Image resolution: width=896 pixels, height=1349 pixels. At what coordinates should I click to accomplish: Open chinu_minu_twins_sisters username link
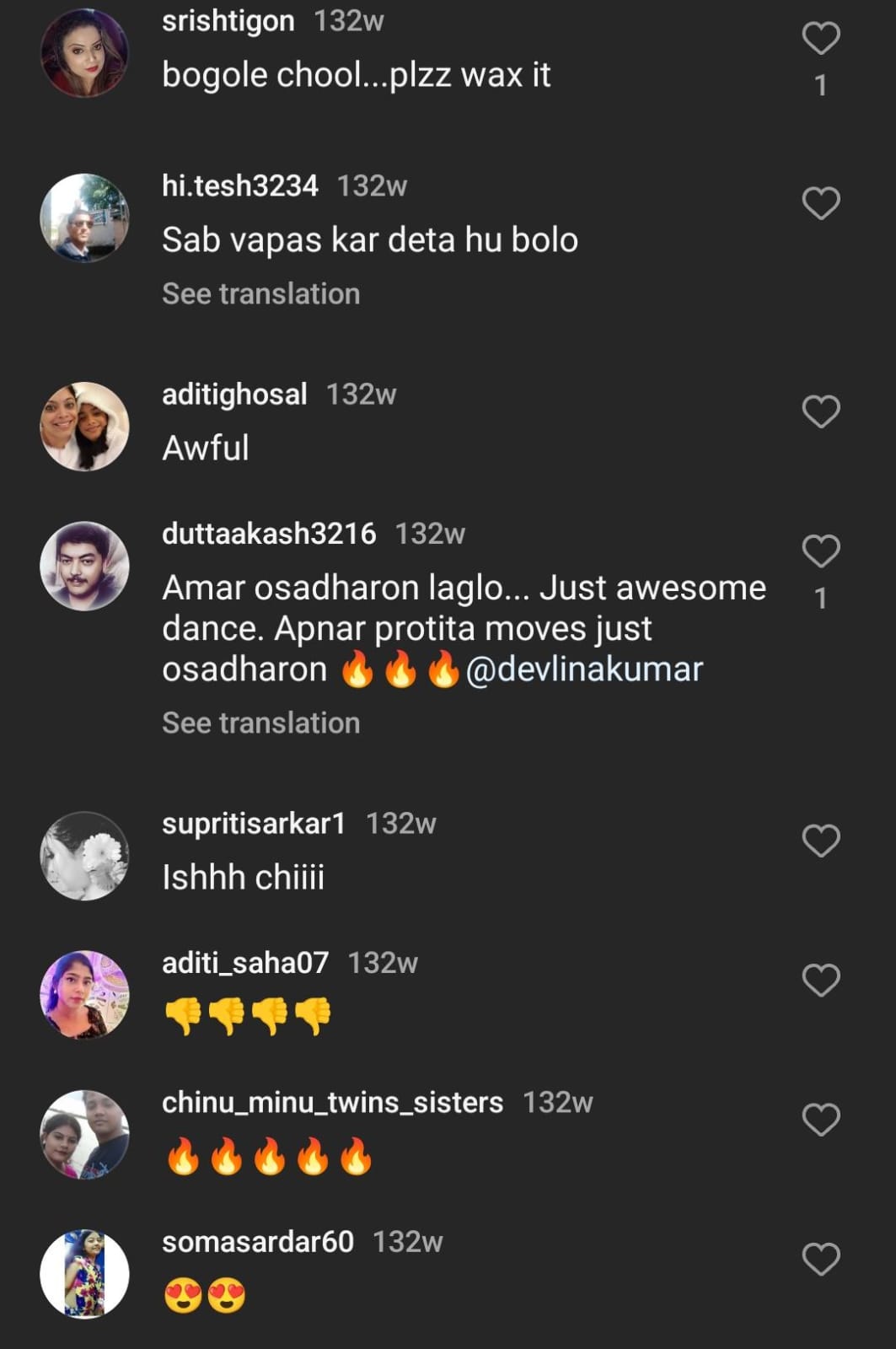[332, 1103]
